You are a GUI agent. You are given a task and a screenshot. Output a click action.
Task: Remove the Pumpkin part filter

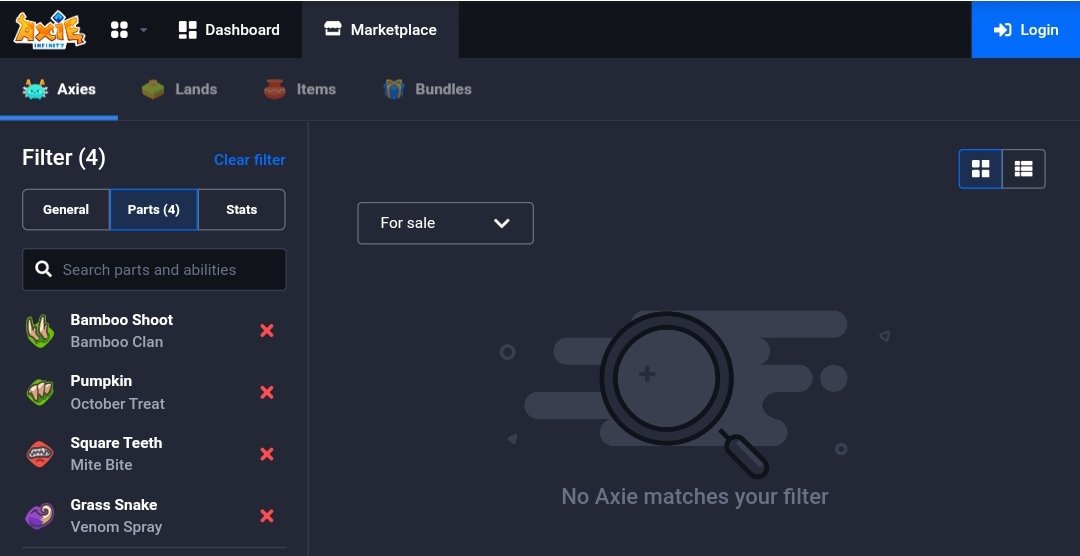click(267, 392)
